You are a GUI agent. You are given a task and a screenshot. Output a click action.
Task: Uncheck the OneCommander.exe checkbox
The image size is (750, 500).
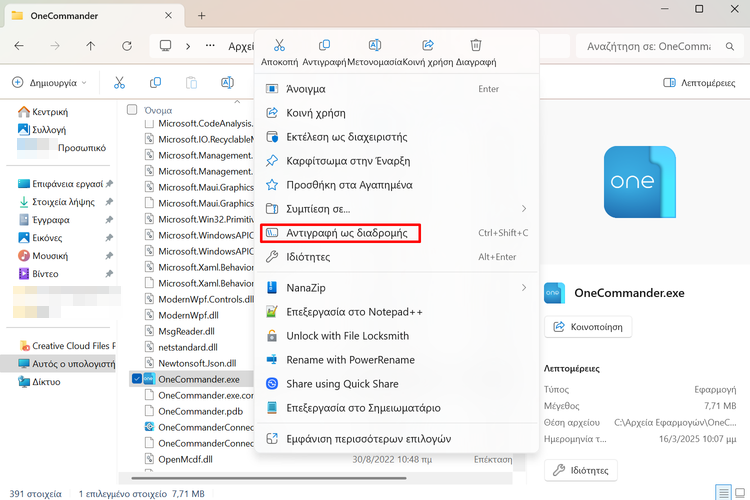pyautogui.click(x=137, y=379)
